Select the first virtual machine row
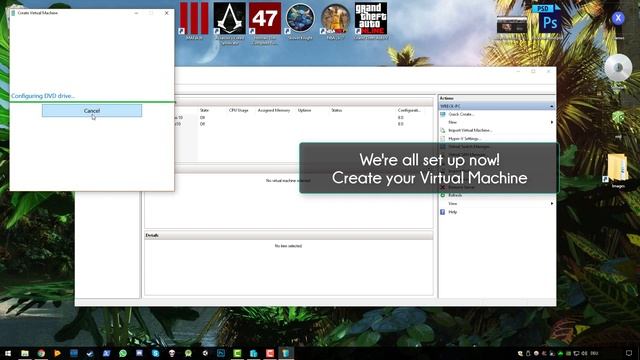640x360 pixels. point(303,118)
